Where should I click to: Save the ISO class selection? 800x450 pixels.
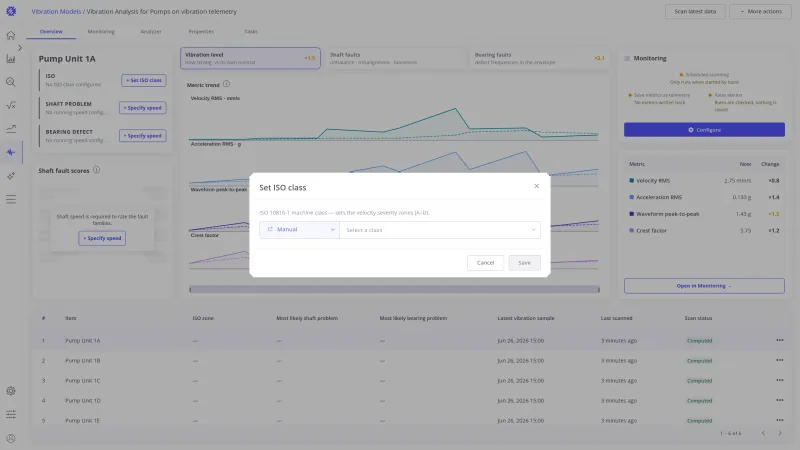[524, 263]
